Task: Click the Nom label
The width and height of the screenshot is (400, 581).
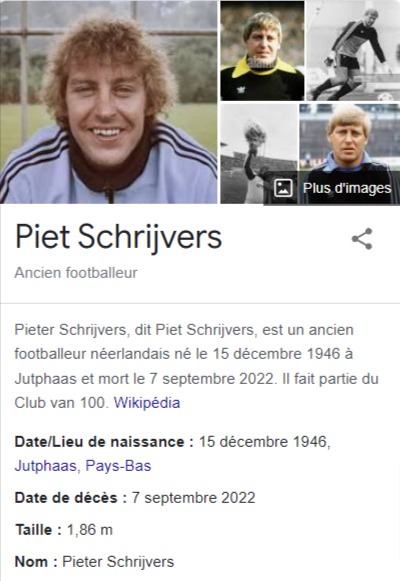Action: coord(36,562)
